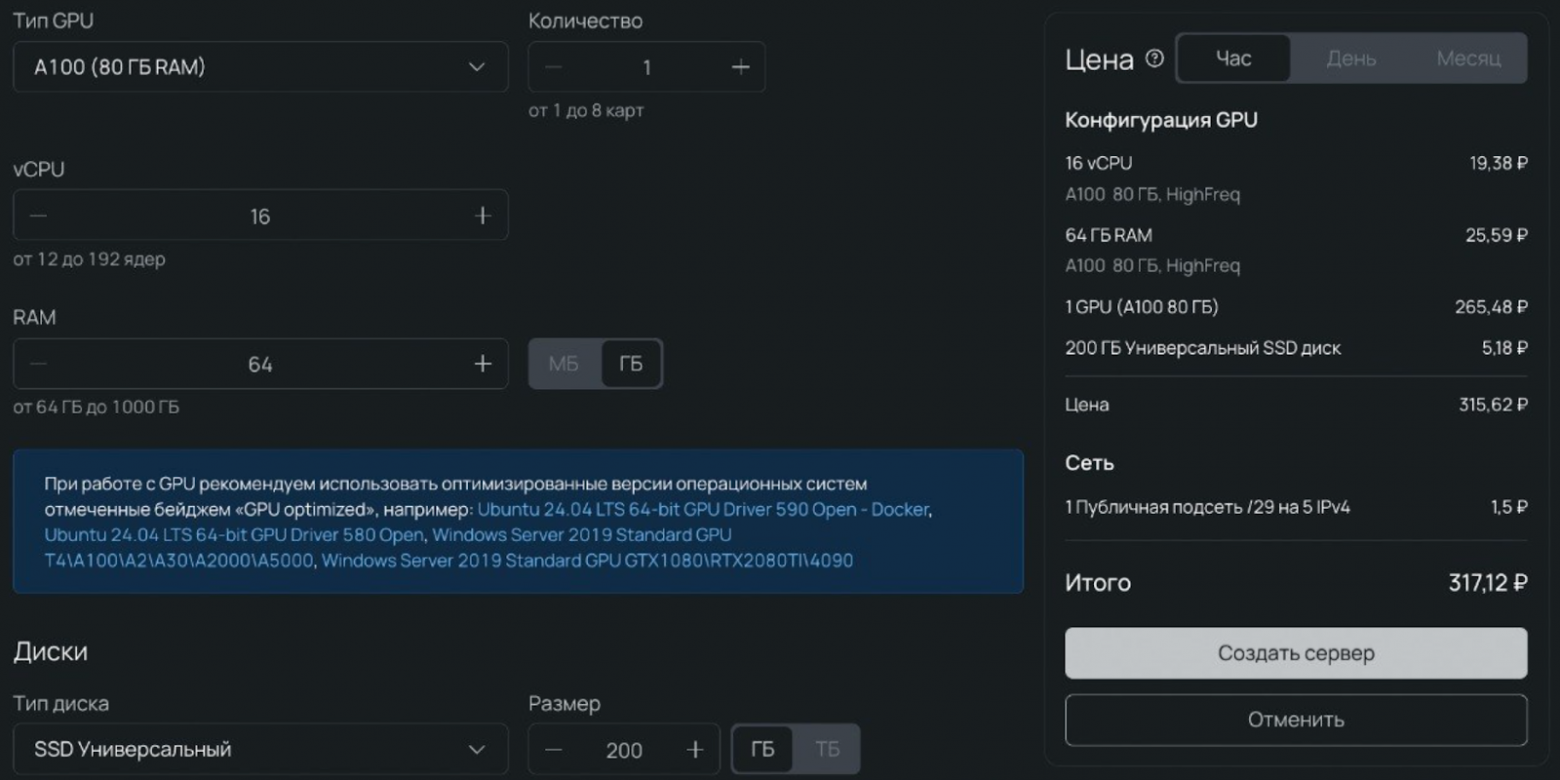Click minus to decrease GPU Количество

tap(551, 66)
